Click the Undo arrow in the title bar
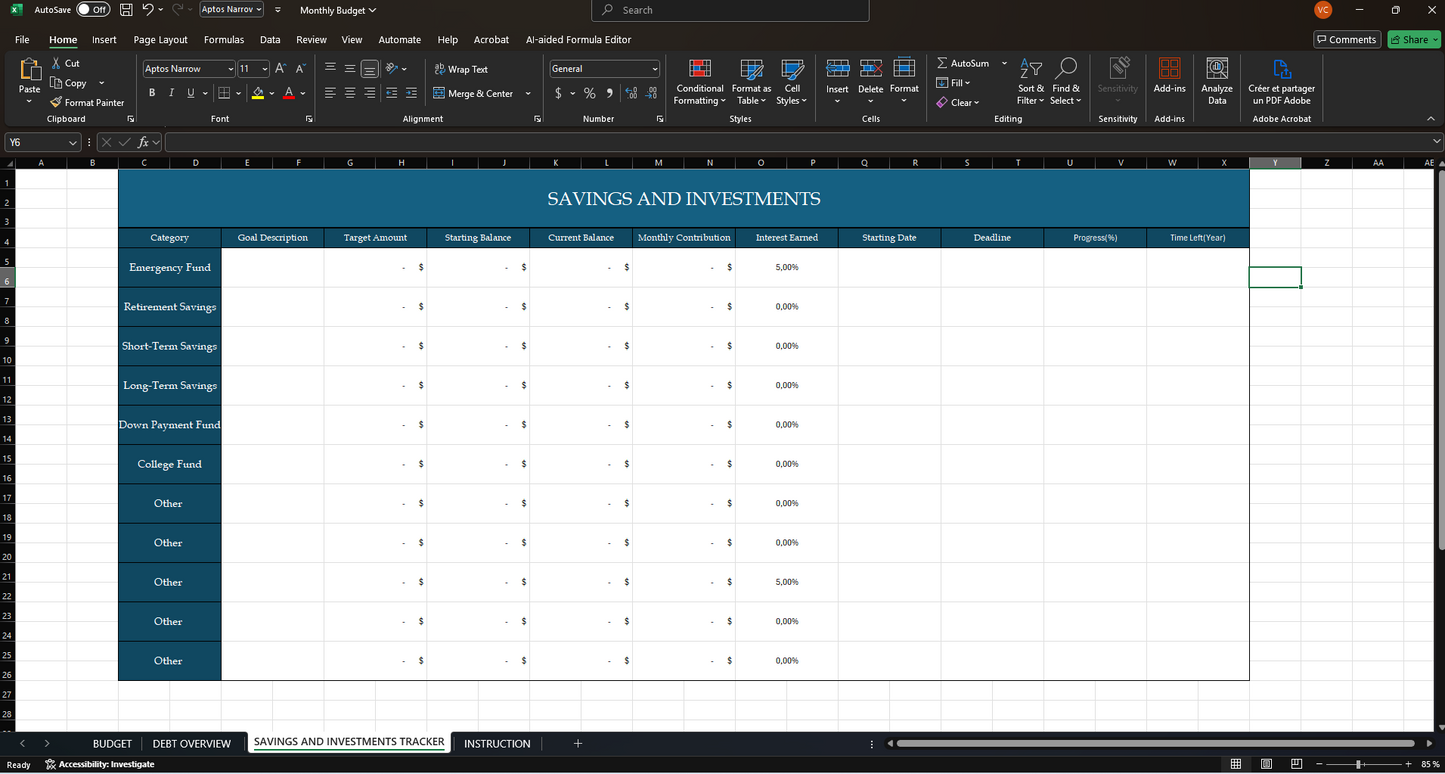The image size is (1445, 774). 148,10
